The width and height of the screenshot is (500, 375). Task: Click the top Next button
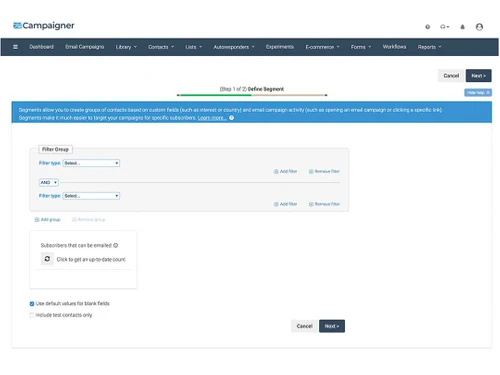click(478, 76)
